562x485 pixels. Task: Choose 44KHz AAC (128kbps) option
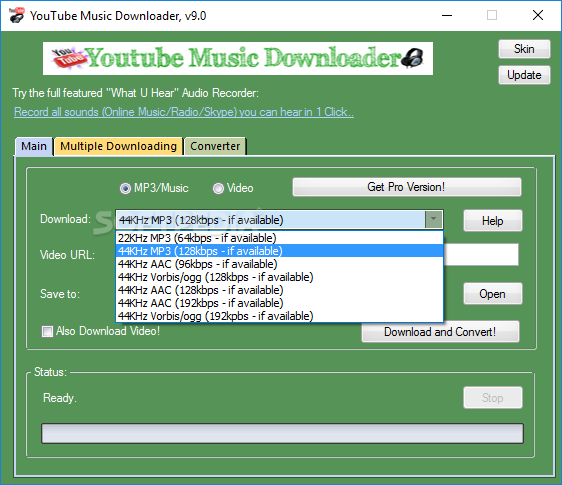click(x=280, y=290)
